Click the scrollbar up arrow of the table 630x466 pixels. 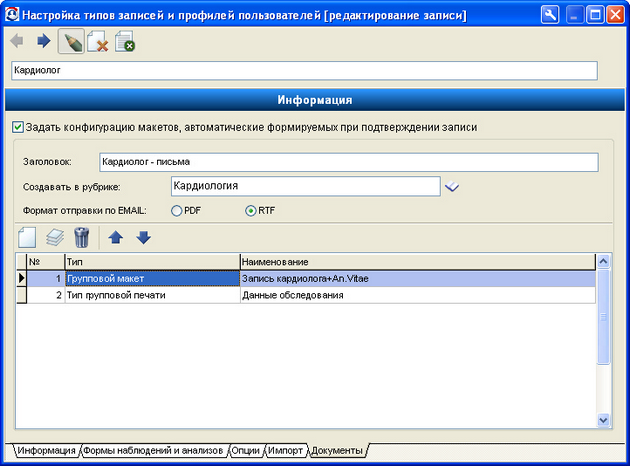click(x=603, y=262)
